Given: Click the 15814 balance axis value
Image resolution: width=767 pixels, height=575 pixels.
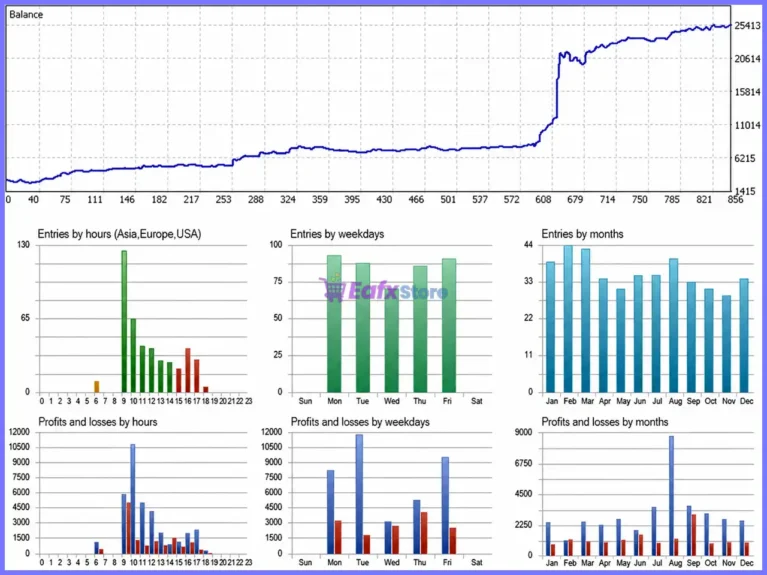Looking at the screenshot, I should pyautogui.click(x=747, y=92).
